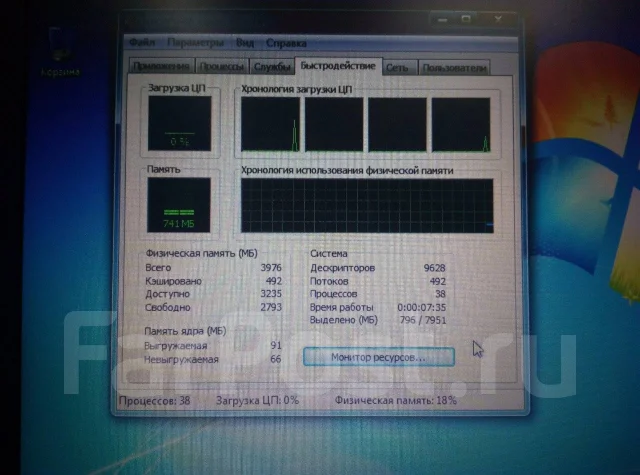Select the Быстродействие tab

[338, 66]
